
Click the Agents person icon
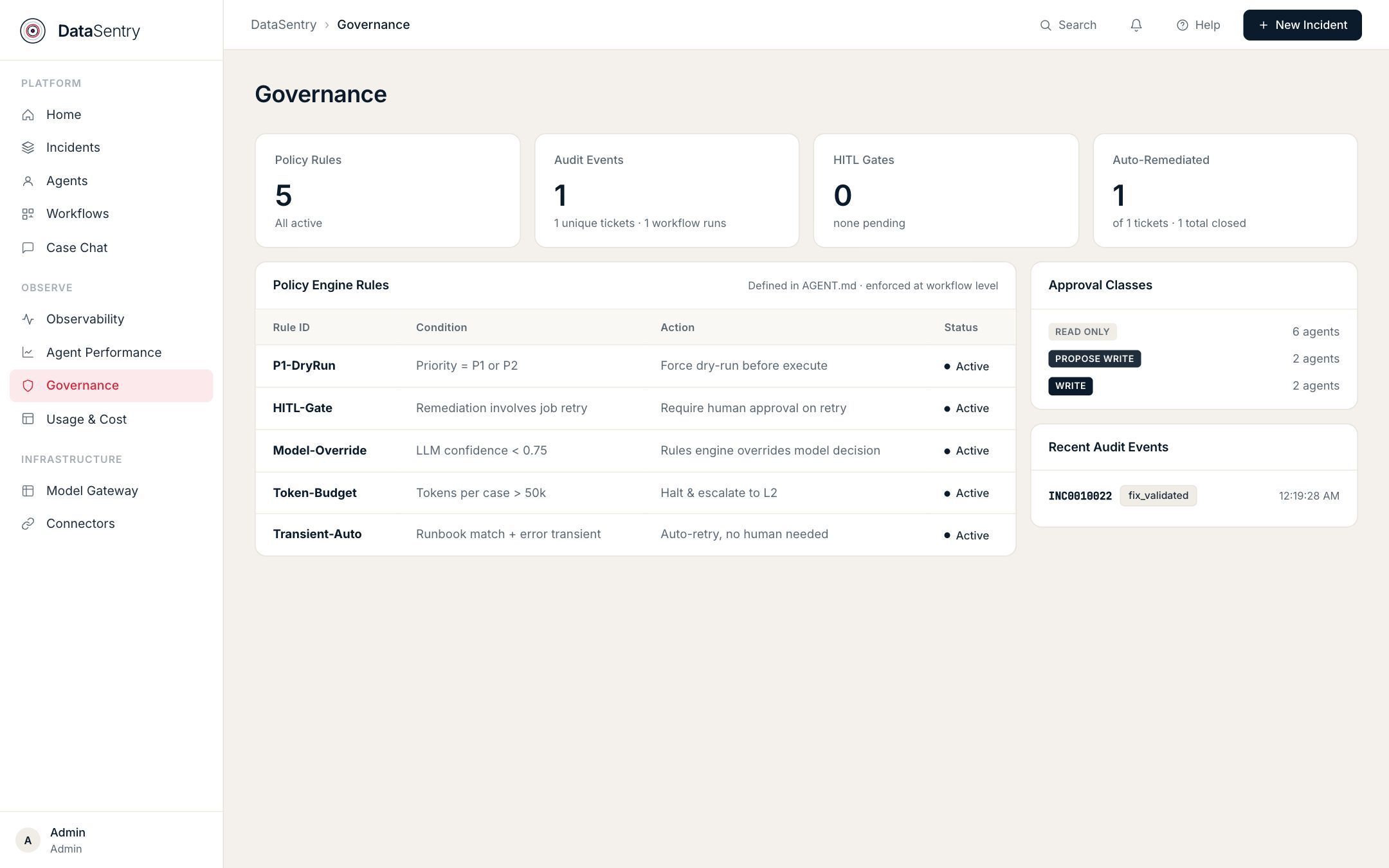point(28,181)
